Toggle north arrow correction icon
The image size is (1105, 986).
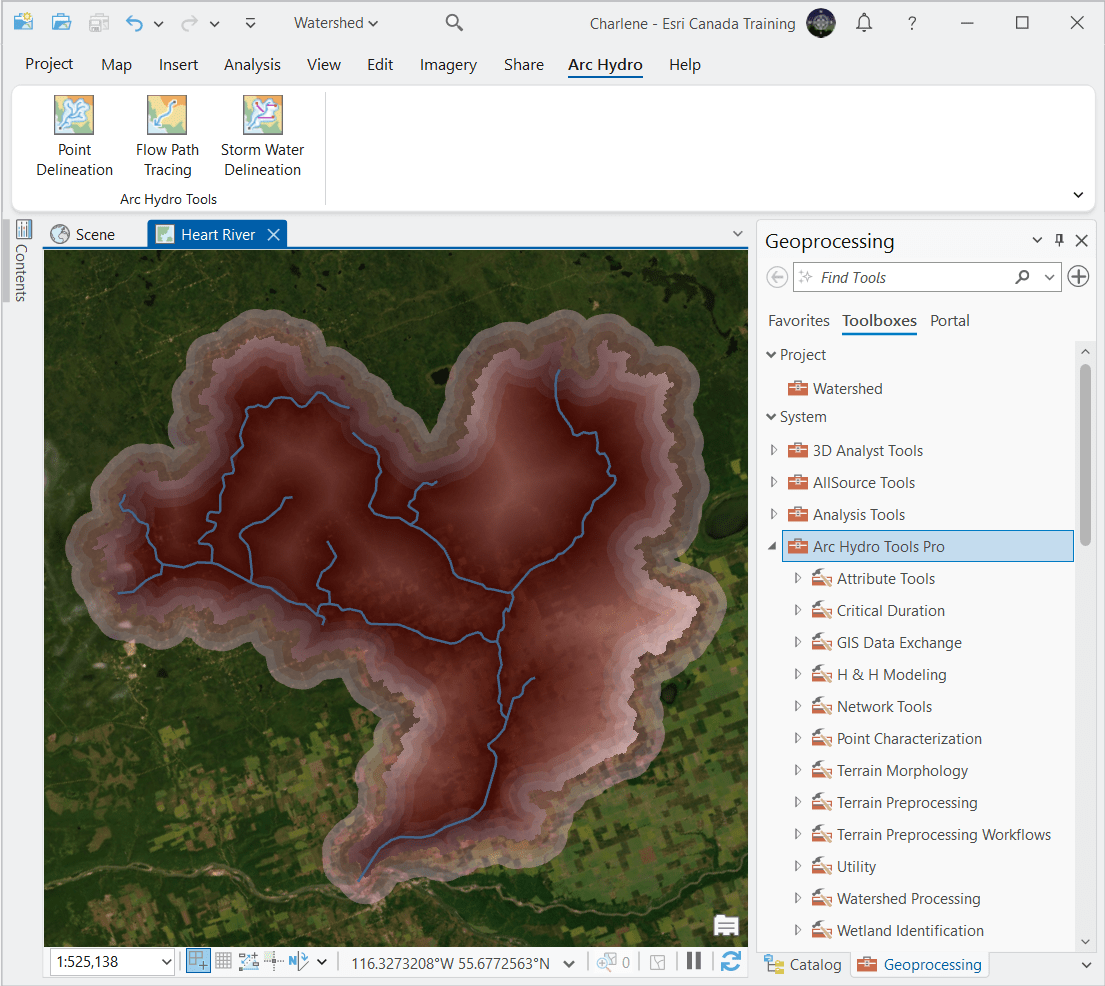point(299,961)
